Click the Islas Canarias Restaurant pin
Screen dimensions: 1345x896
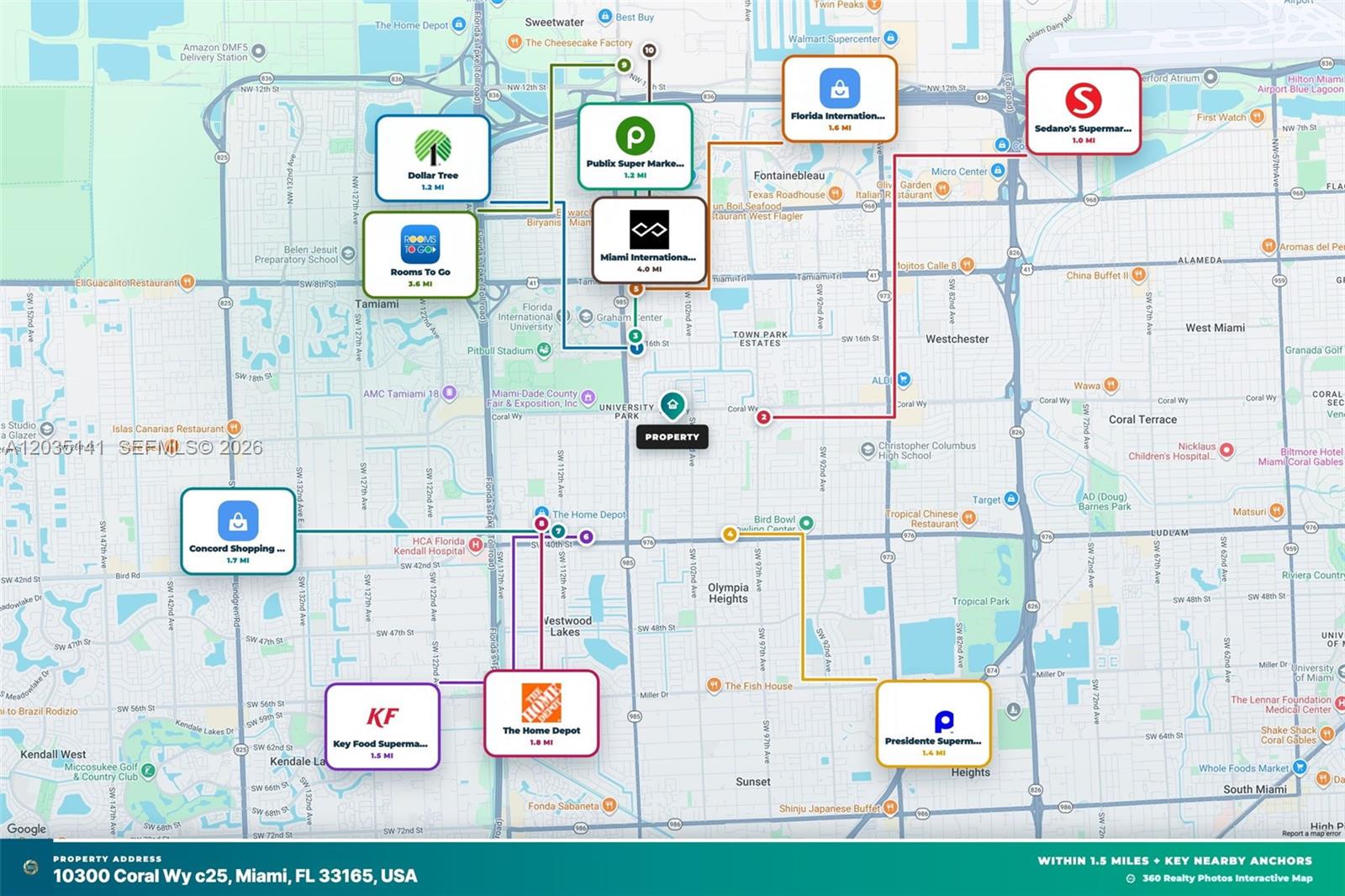235,429
